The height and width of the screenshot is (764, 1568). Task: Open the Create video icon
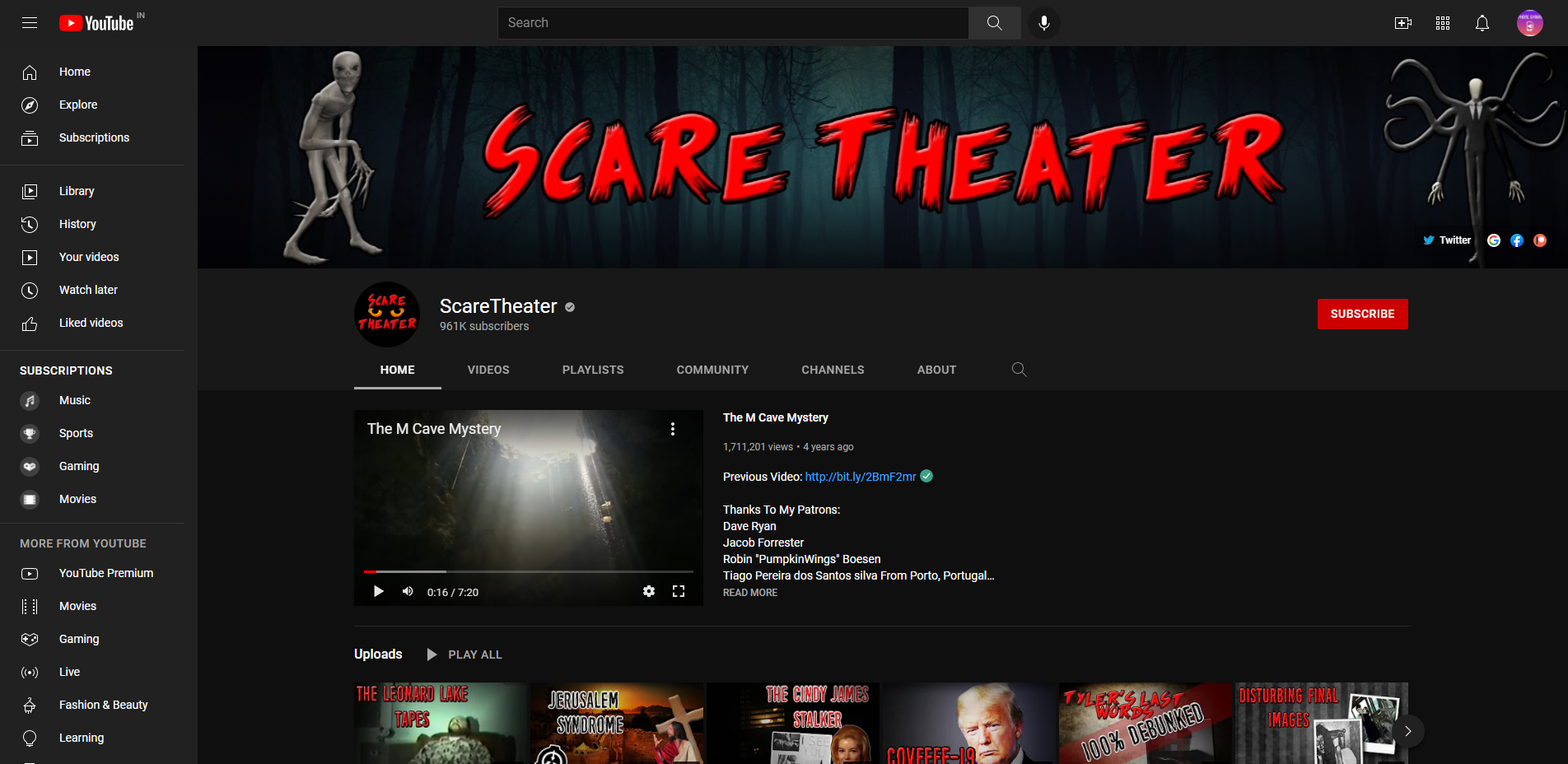1403,23
